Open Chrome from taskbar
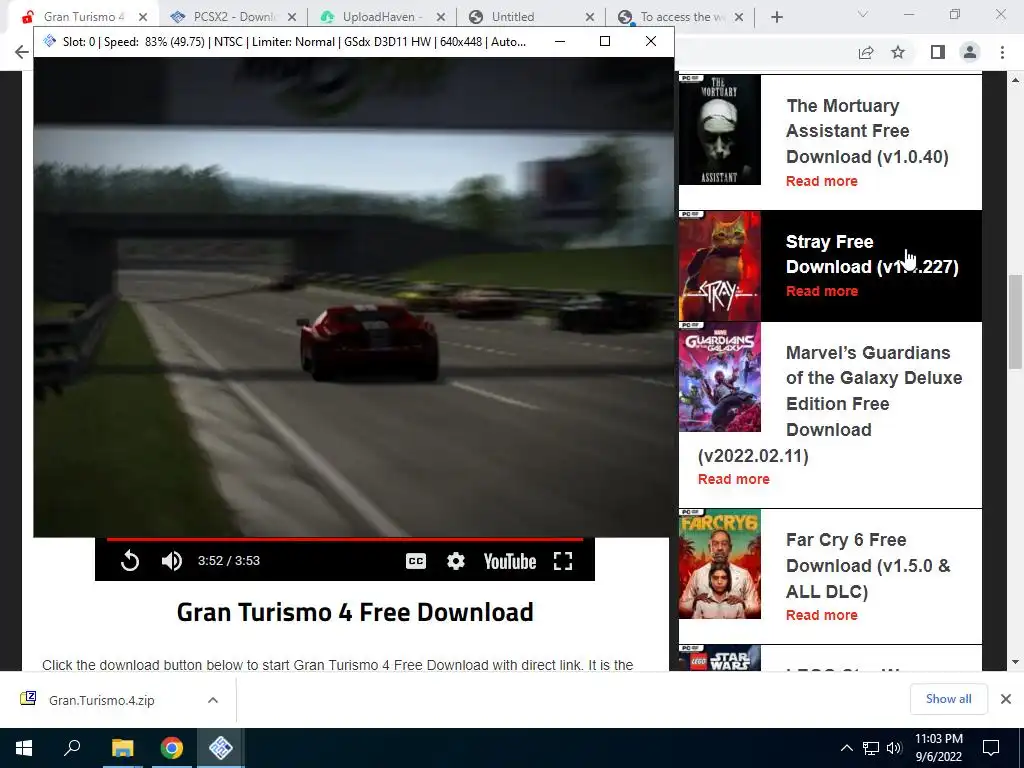This screenshot has width=1024, height=768. (172, 748)
